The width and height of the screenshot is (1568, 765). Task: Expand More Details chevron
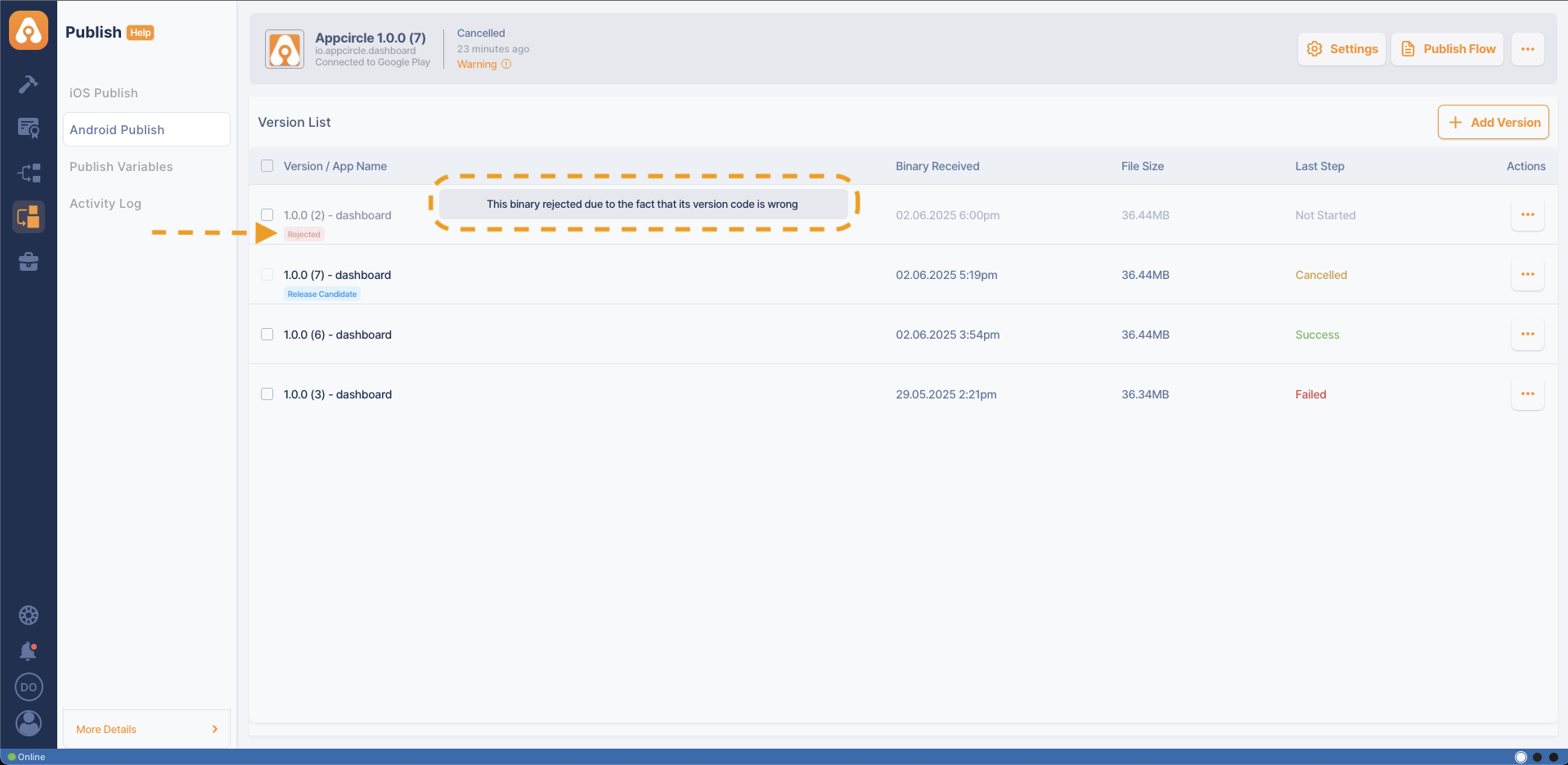click(214, 729)
